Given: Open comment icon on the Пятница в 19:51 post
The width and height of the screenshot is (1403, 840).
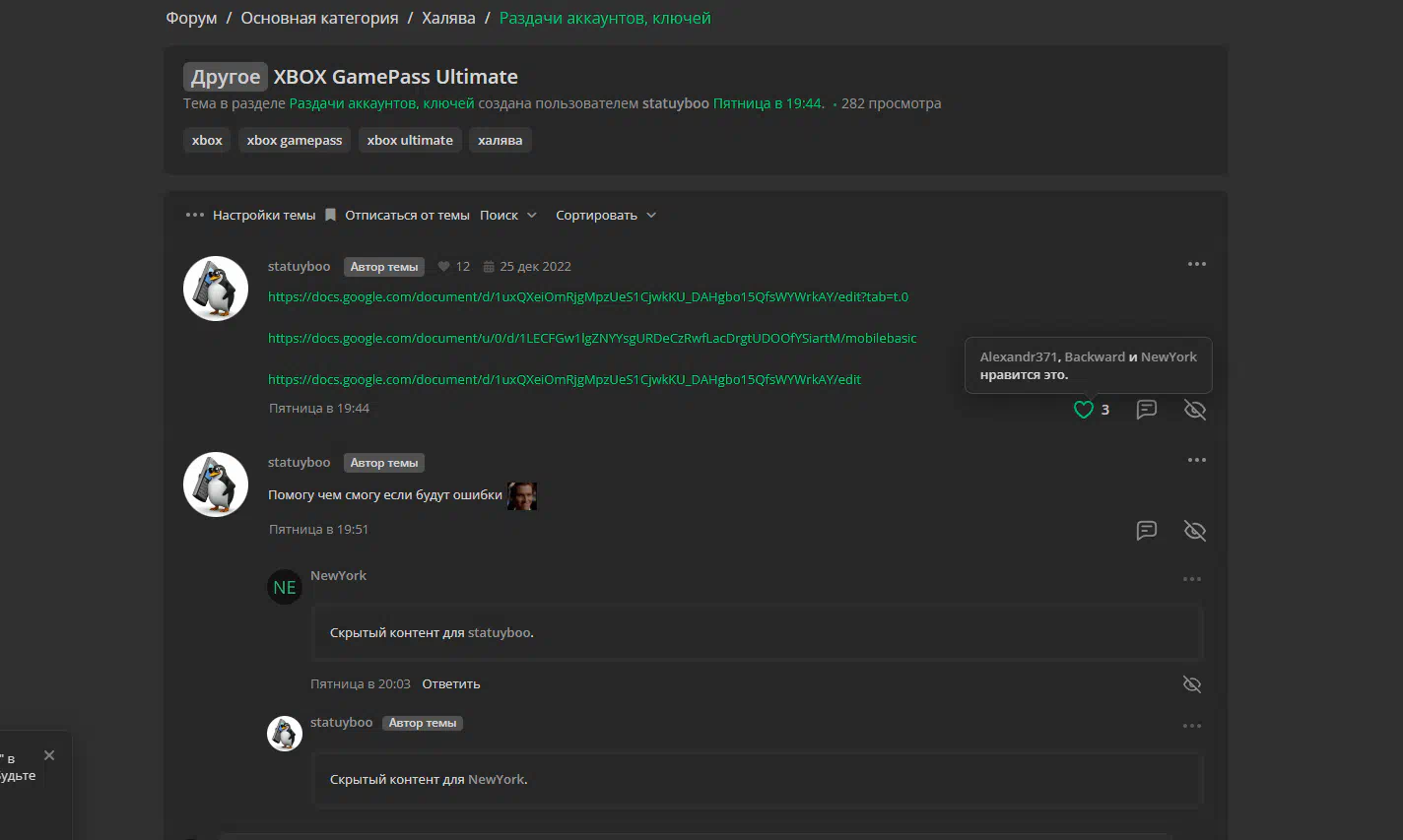Looking at the screenshot, I should (x=1147, y=531).
